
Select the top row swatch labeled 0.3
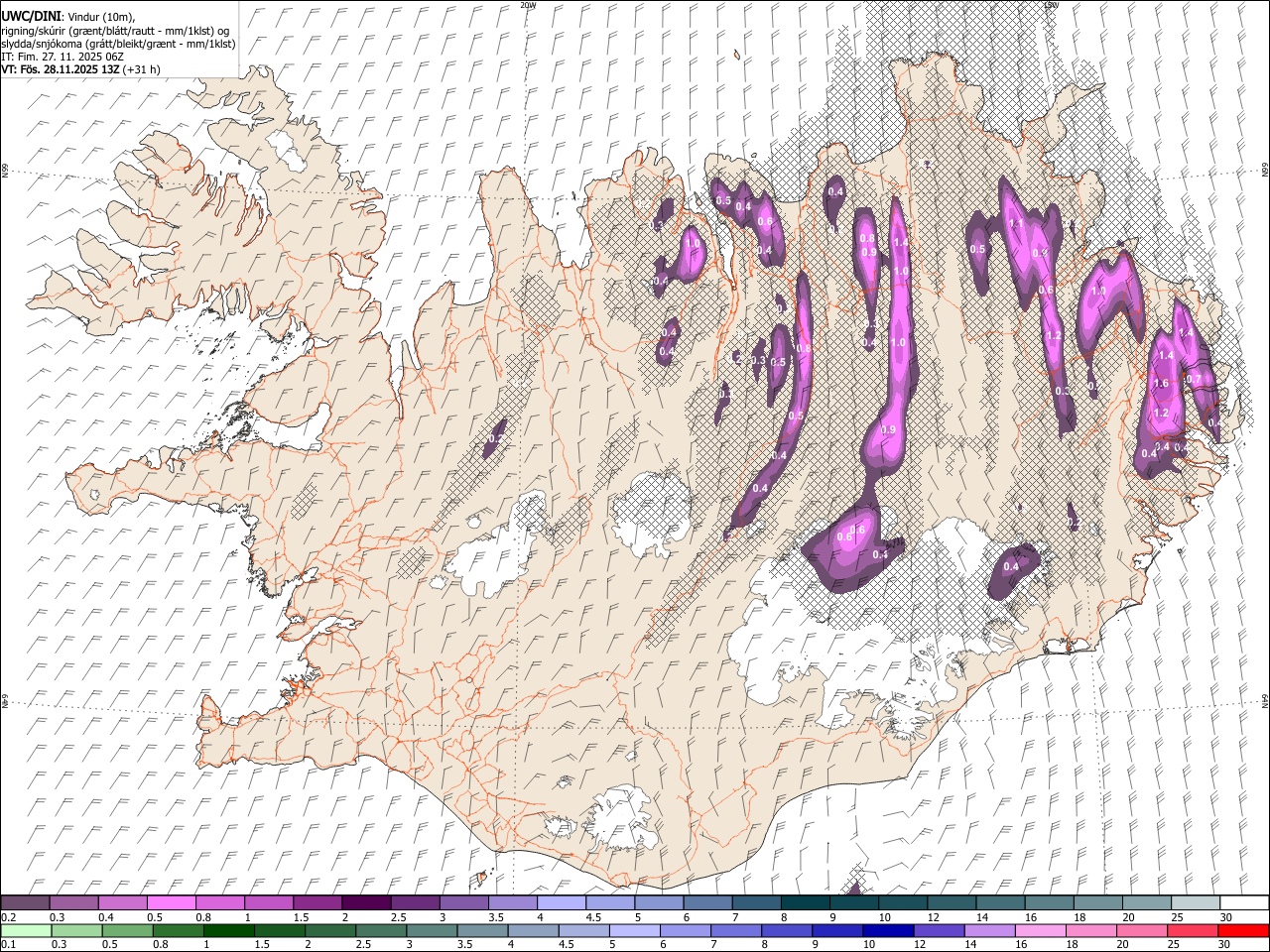click(74, 902)
